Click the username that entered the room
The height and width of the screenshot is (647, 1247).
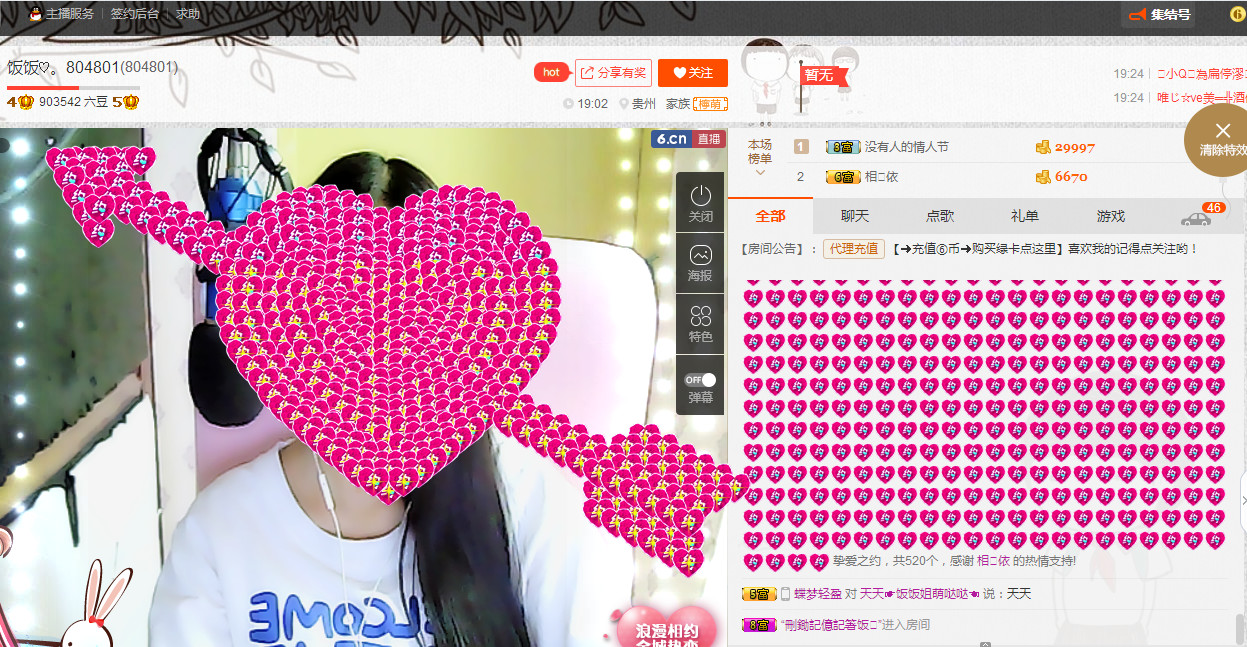[831, 625]
